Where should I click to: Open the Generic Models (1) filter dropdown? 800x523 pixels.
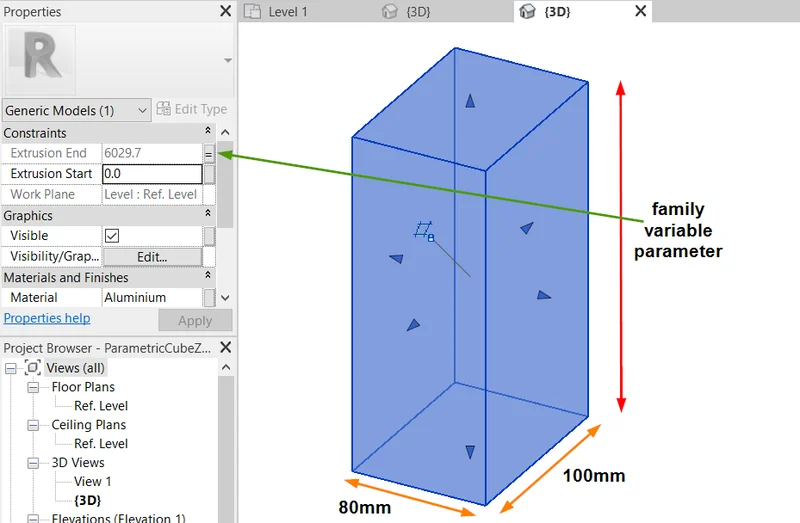[x=77, y=110]
